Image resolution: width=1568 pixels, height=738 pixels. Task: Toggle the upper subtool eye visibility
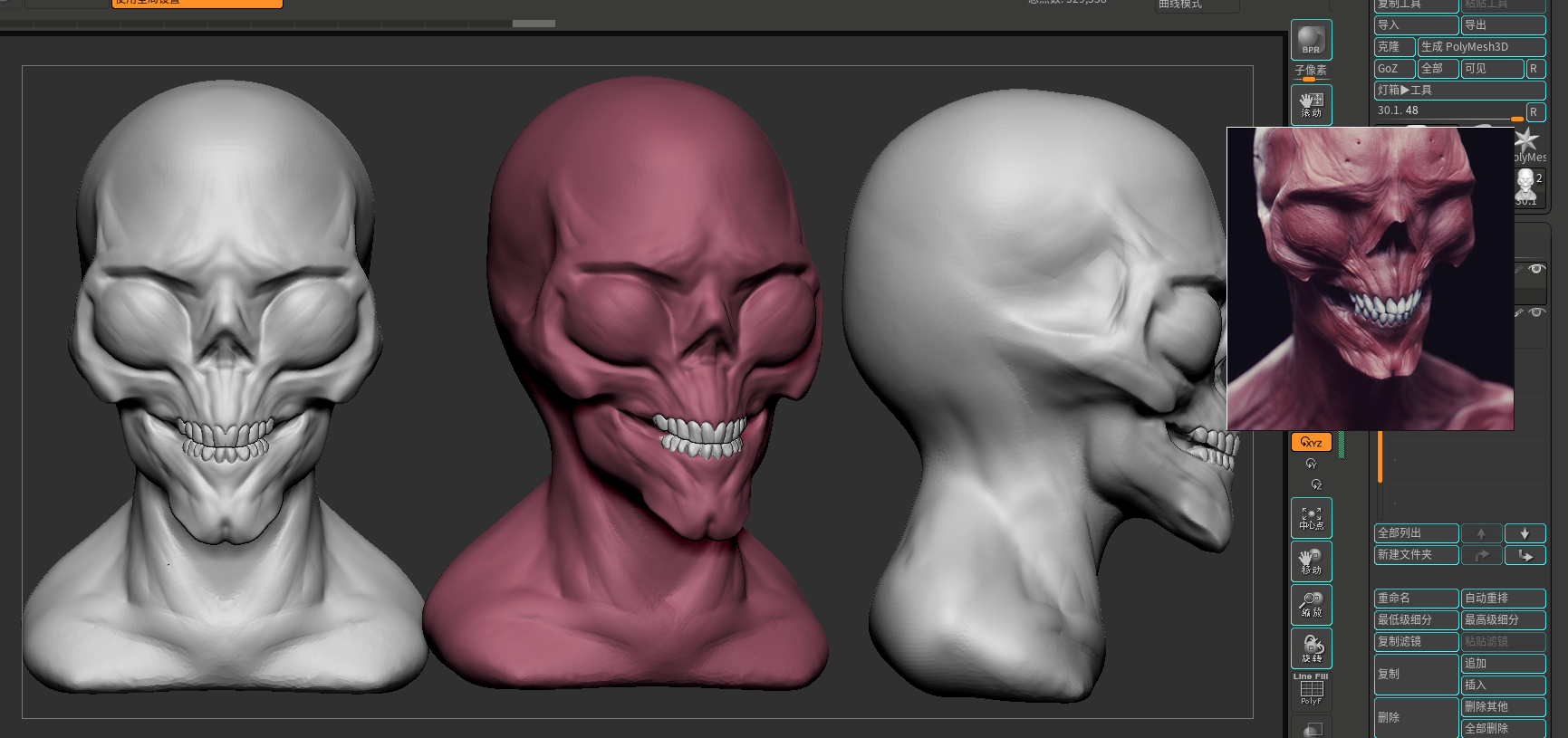point(1535,269)
